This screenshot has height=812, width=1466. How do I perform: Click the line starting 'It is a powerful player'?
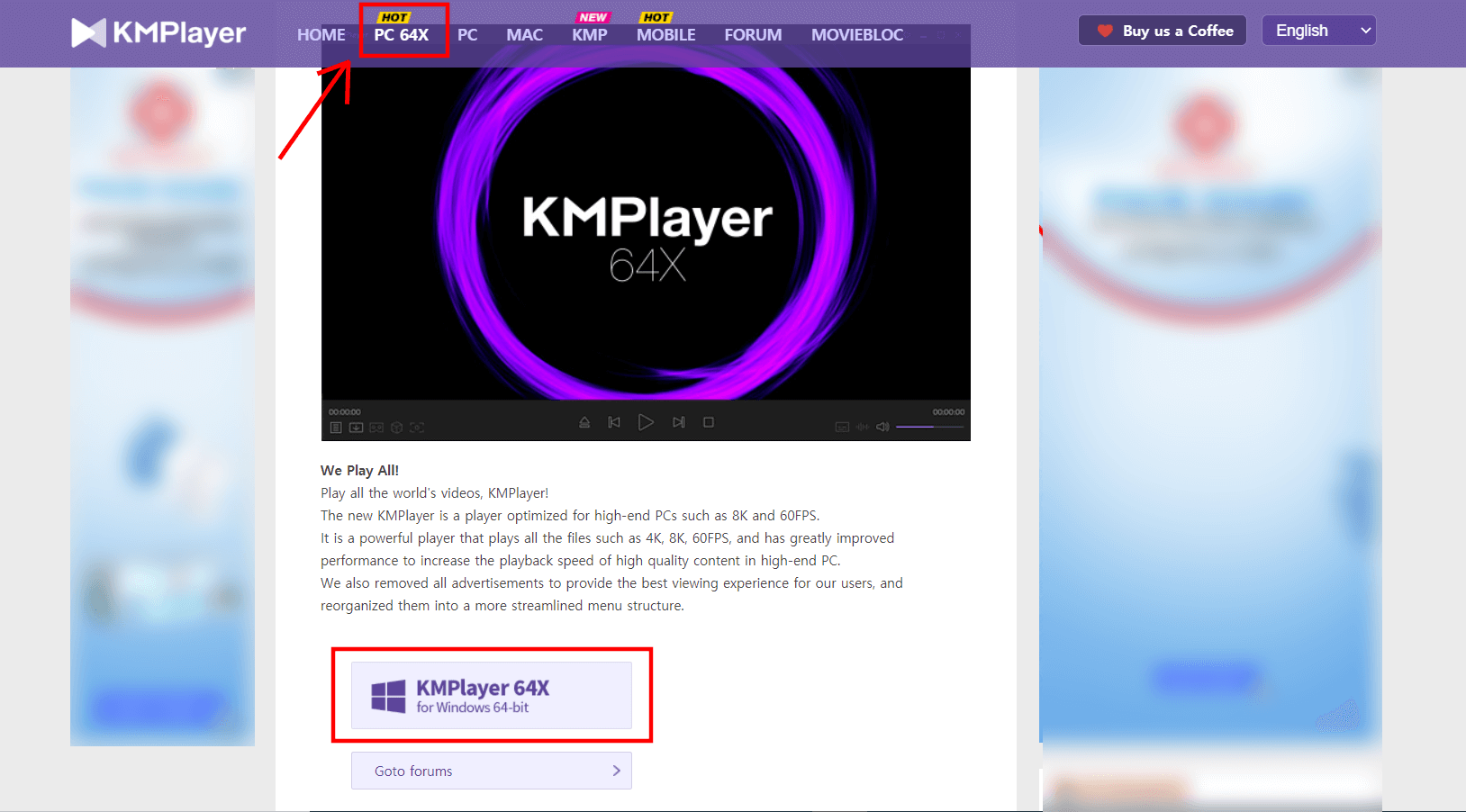[x=607, y=537]
